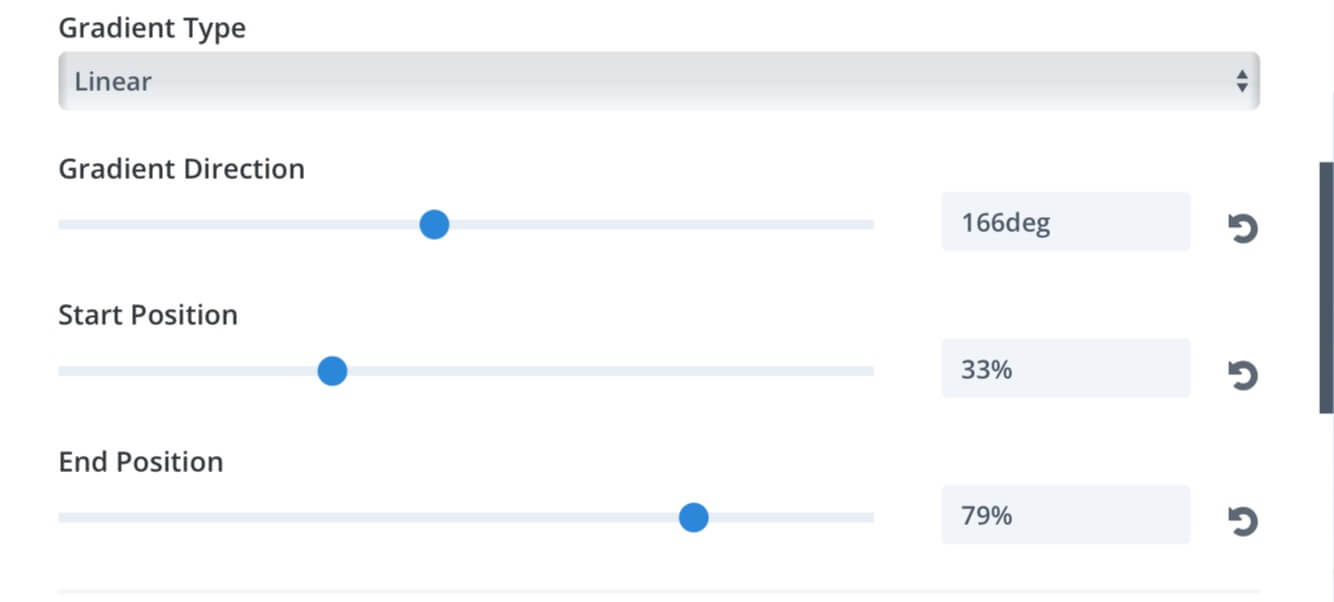Click Start Position track right of the handle

click(x=610, y=372)
